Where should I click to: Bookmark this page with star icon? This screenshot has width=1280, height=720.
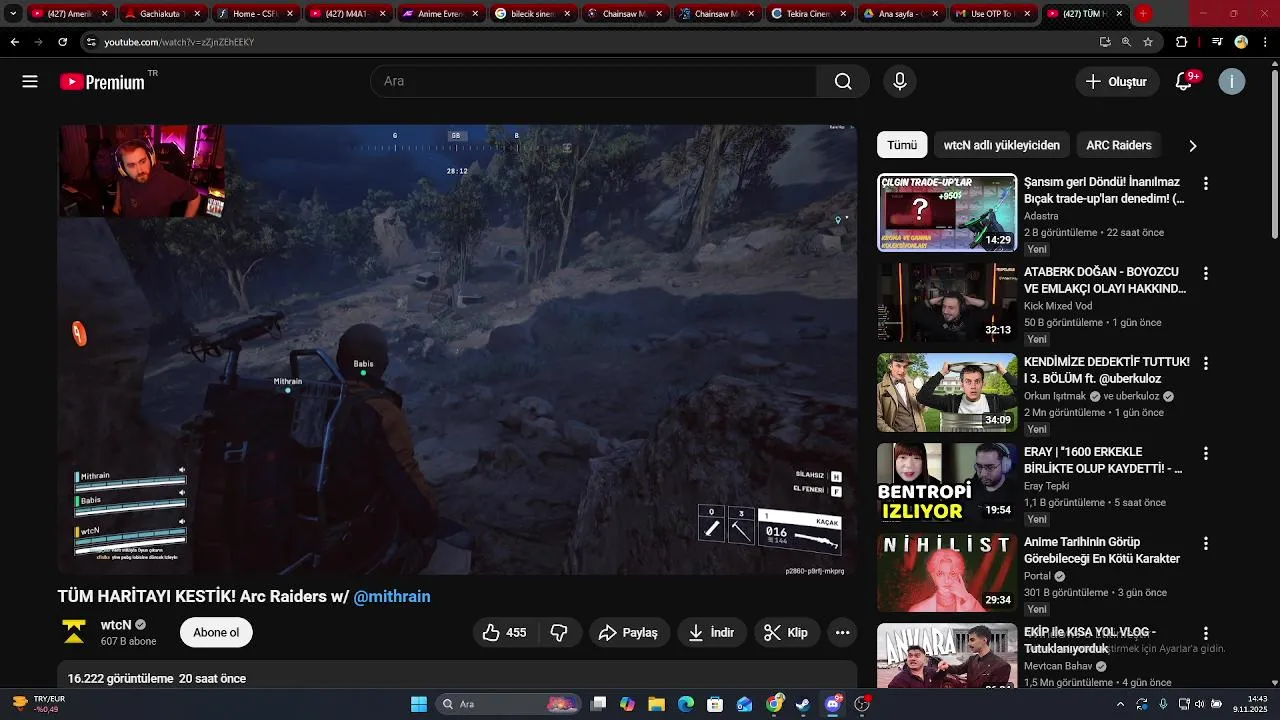point(1148,42)
